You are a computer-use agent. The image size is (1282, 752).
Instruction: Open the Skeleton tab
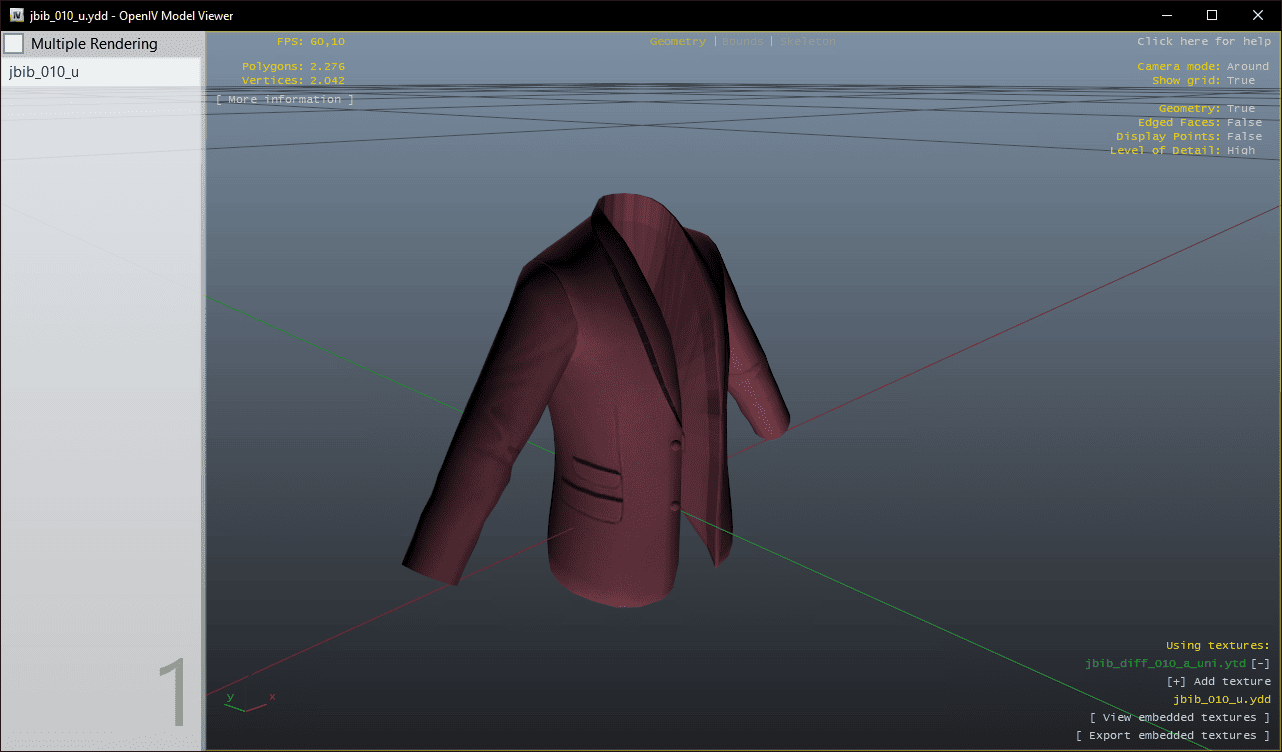(x=808, y=41)
